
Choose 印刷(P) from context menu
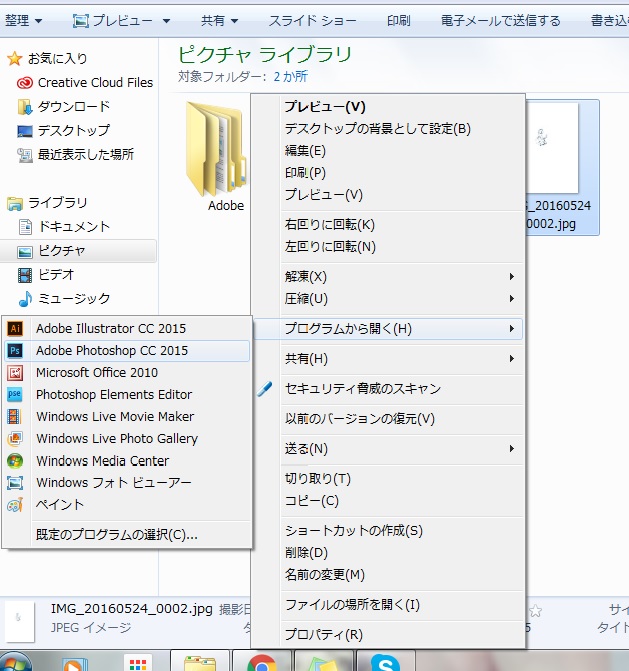[x=388, y=172]
